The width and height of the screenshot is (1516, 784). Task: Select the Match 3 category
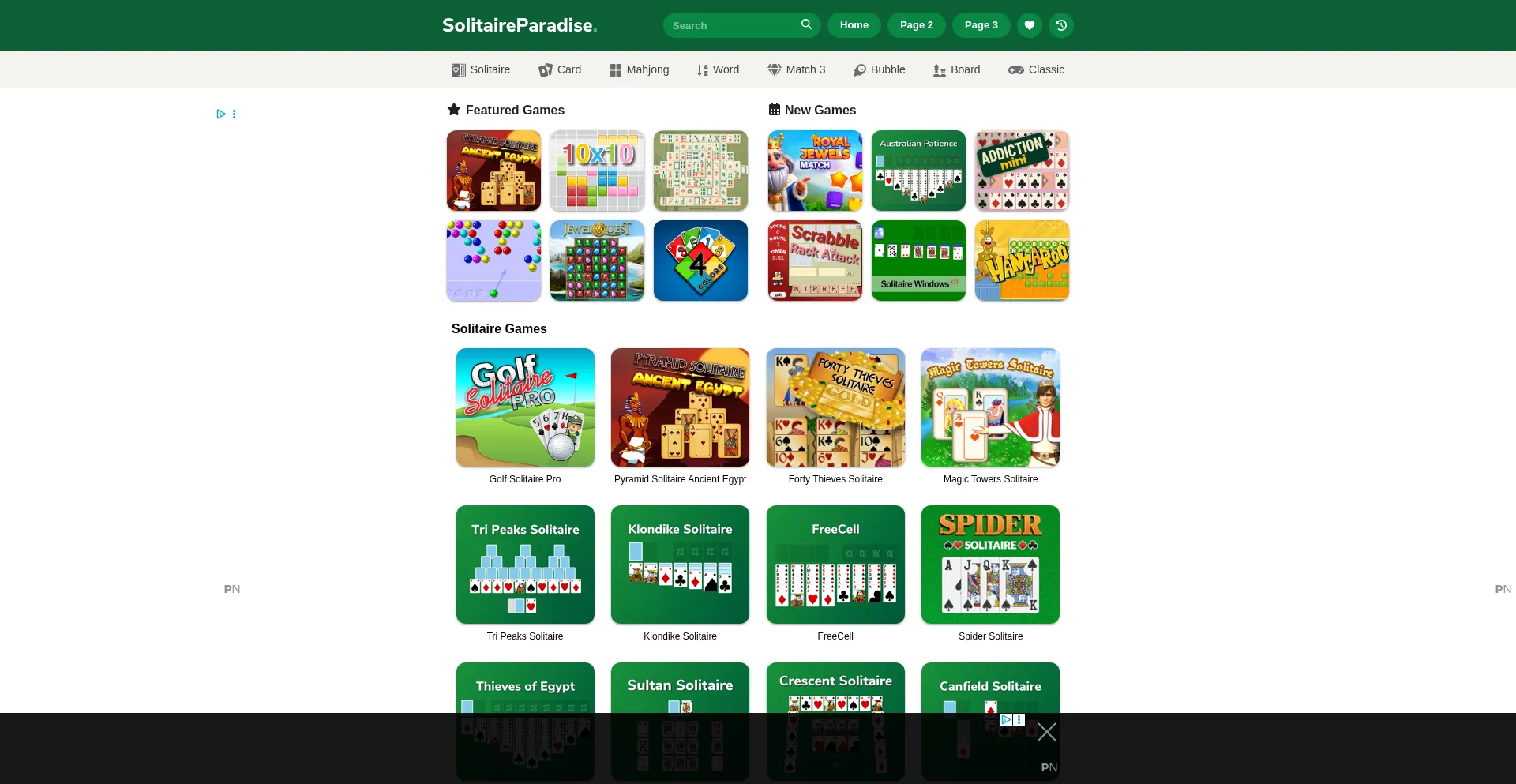pos(797,69)
